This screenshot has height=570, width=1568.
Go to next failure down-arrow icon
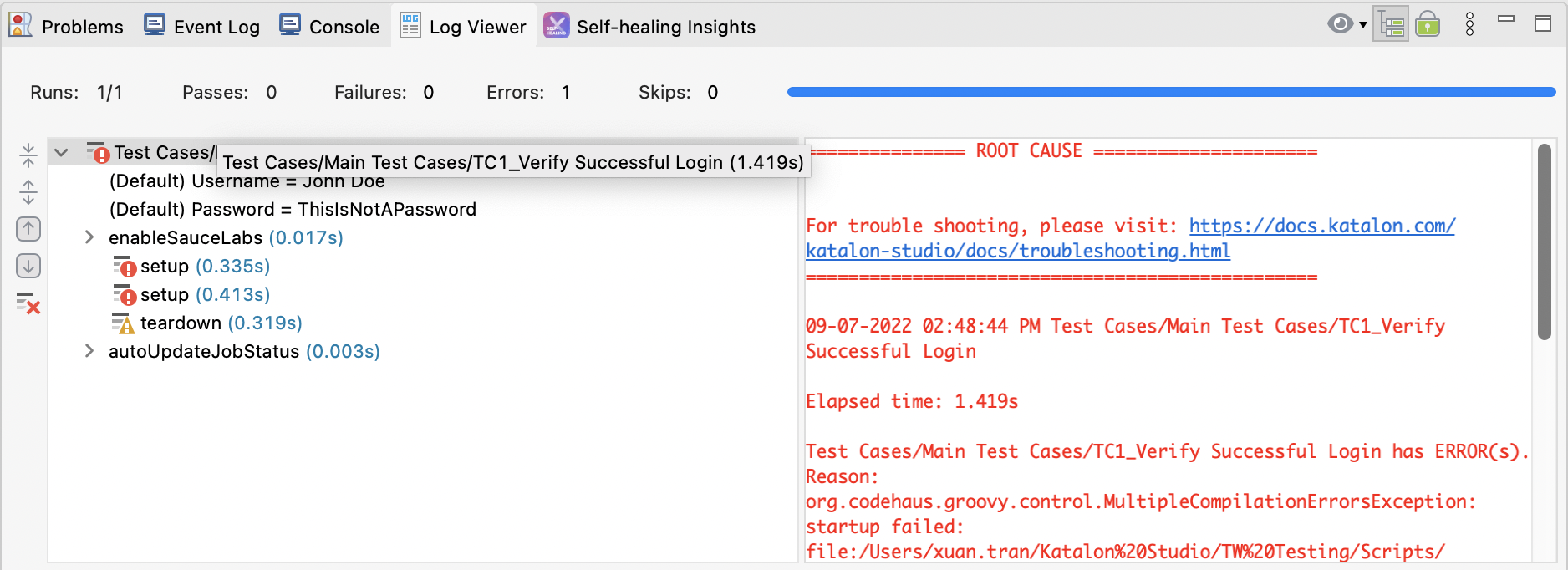(28, 267)
